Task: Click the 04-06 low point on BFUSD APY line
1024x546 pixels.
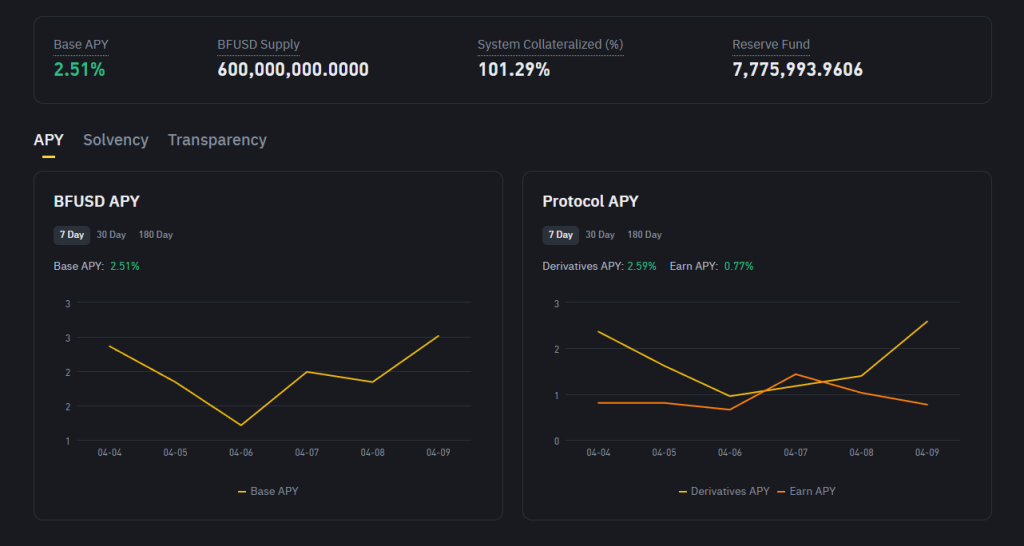Action: (x=241, y=425)
